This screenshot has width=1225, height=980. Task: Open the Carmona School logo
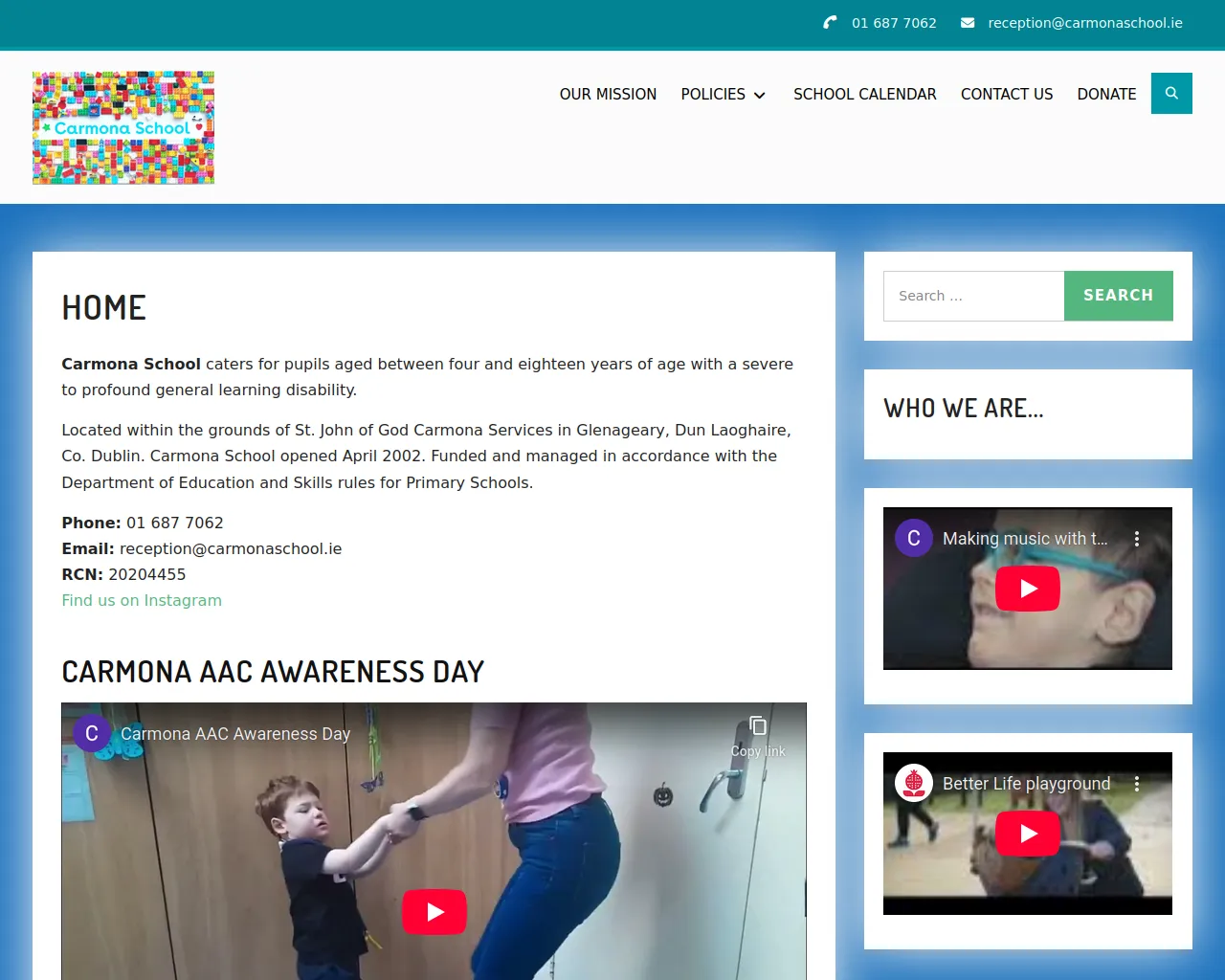123,127
